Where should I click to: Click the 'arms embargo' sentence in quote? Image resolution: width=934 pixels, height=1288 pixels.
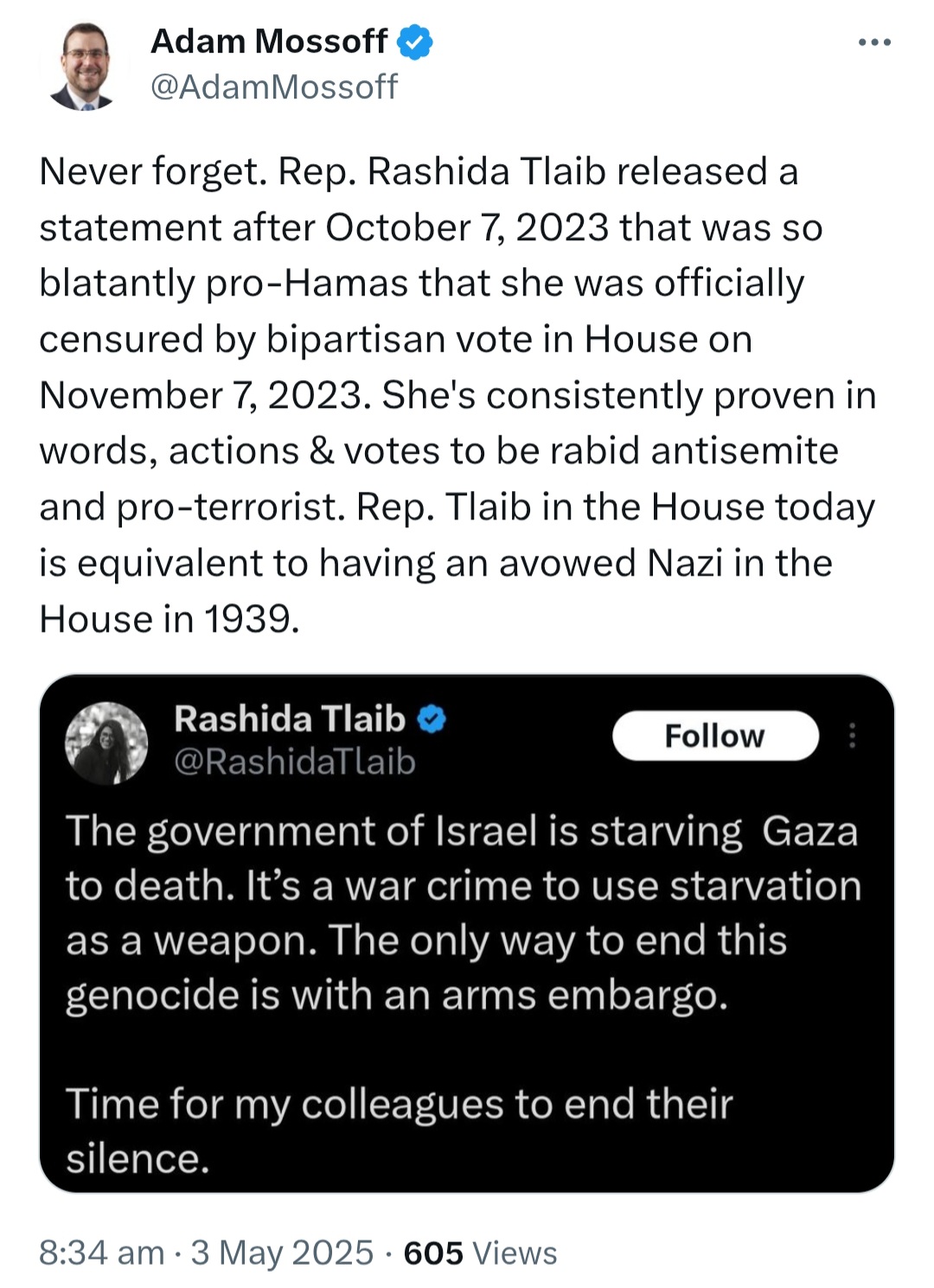pos(426,968)
